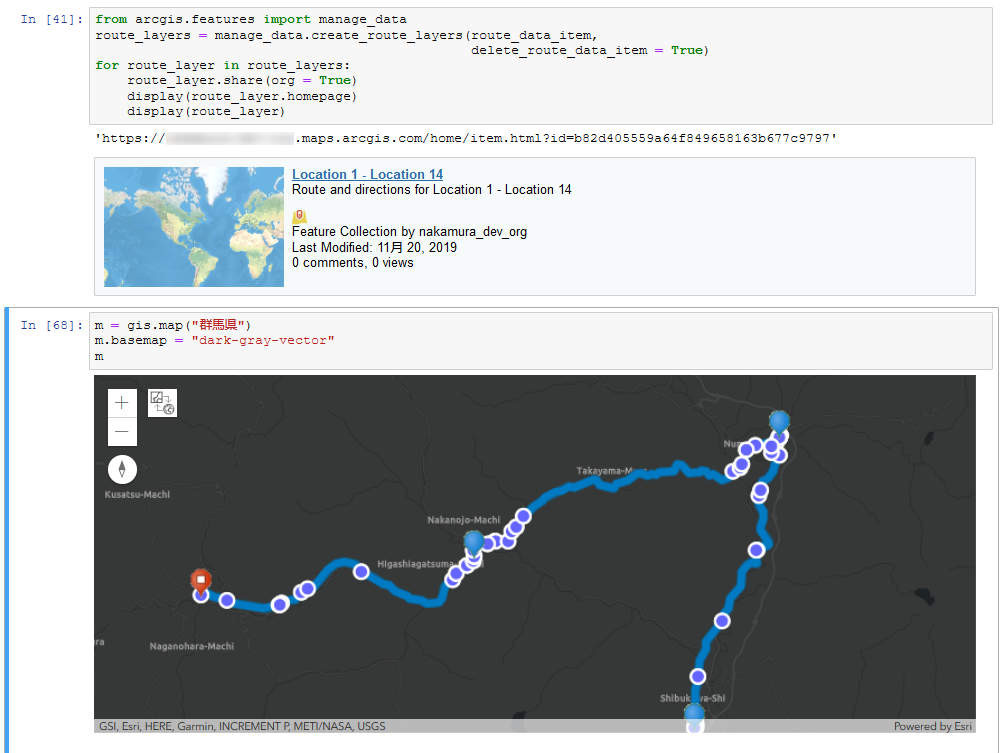The width and height of the screenshot is (1001, 753).
Task: Select the blue pin at Shibukawa-Shi
Action: point(694,713)
